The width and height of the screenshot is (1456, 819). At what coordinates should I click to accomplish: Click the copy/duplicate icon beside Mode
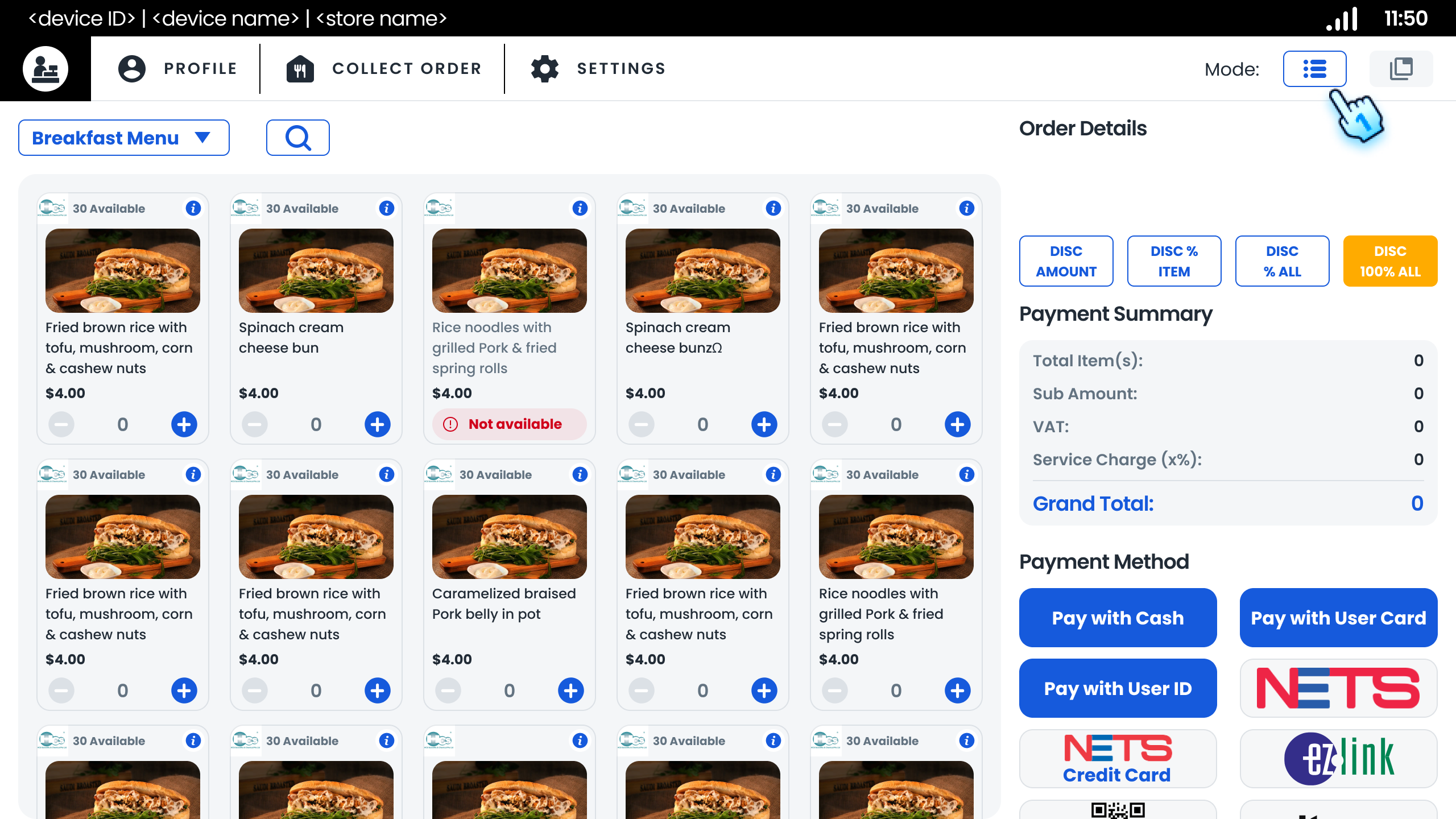pos(1401,68)
